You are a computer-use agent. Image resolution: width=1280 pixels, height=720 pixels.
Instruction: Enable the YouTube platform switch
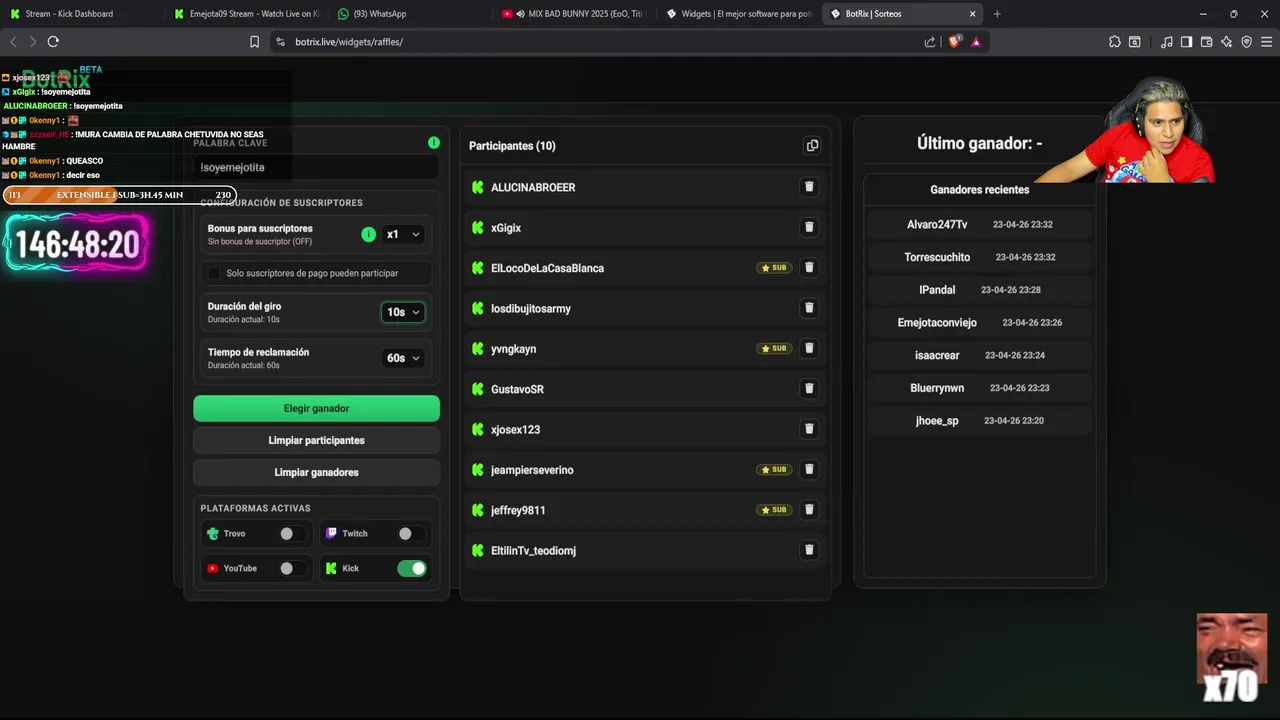click(x=293, y=568)
